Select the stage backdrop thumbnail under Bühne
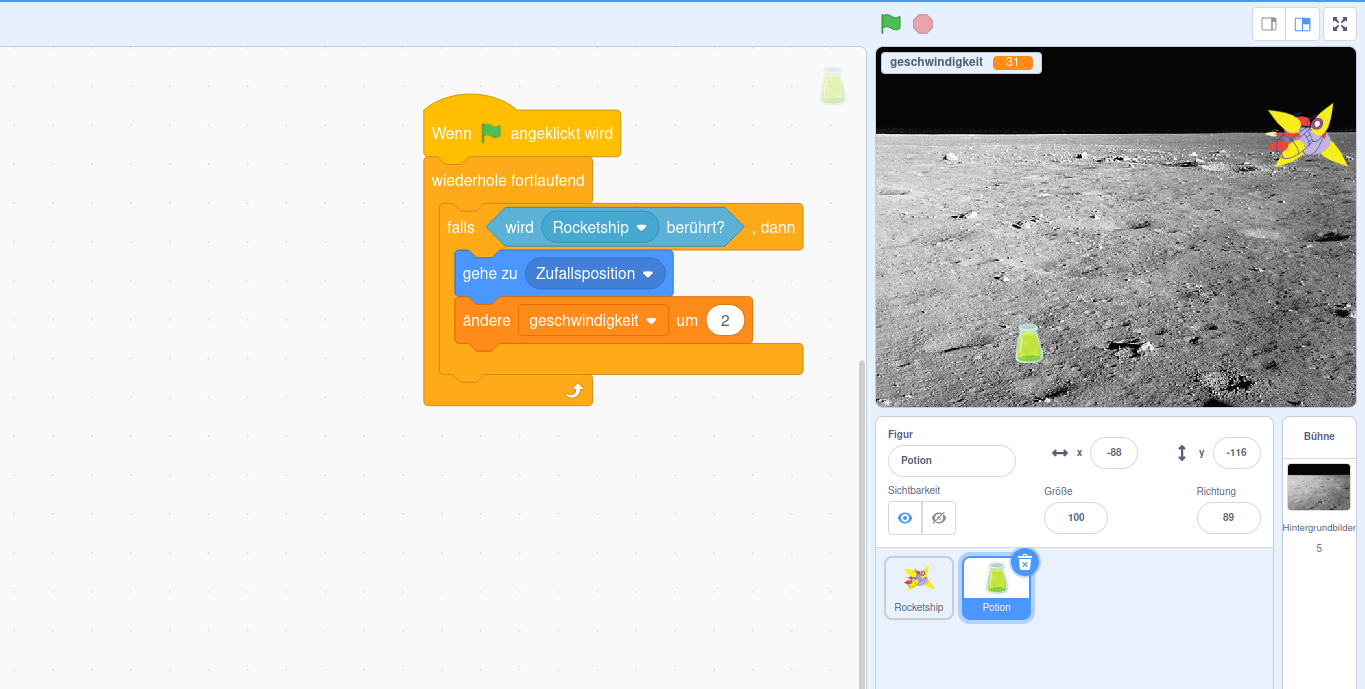 [x=1319, y=487]
